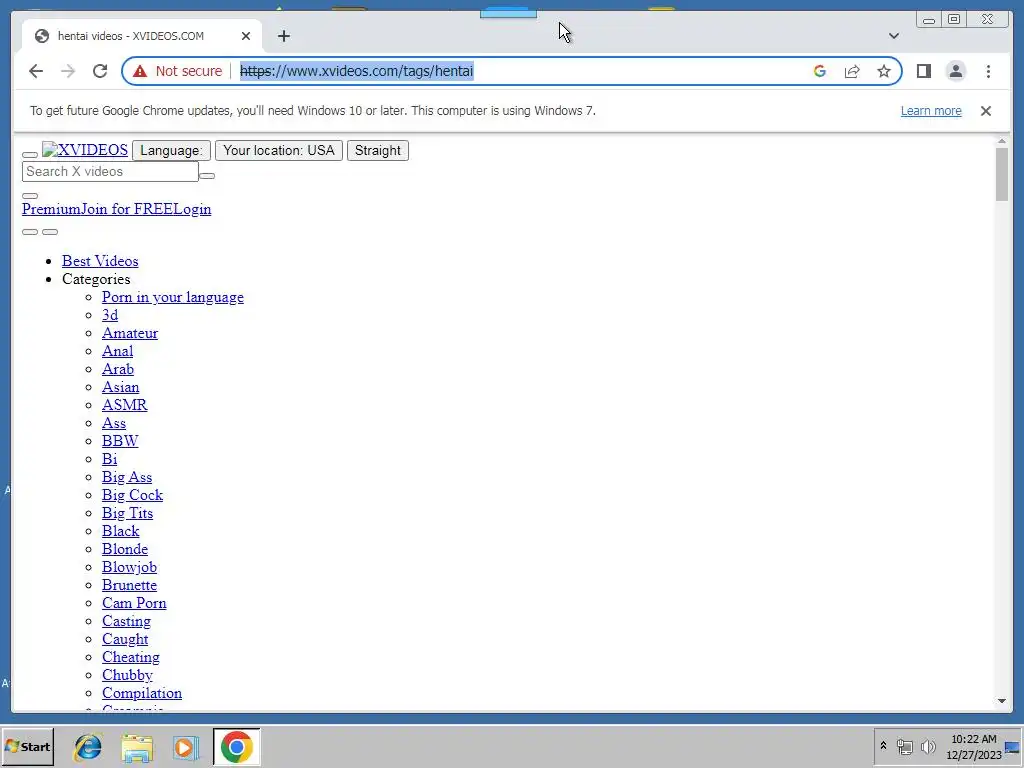1024x768 pixels.
Task: Open the Best Videos link
Action: pos(100,261)
